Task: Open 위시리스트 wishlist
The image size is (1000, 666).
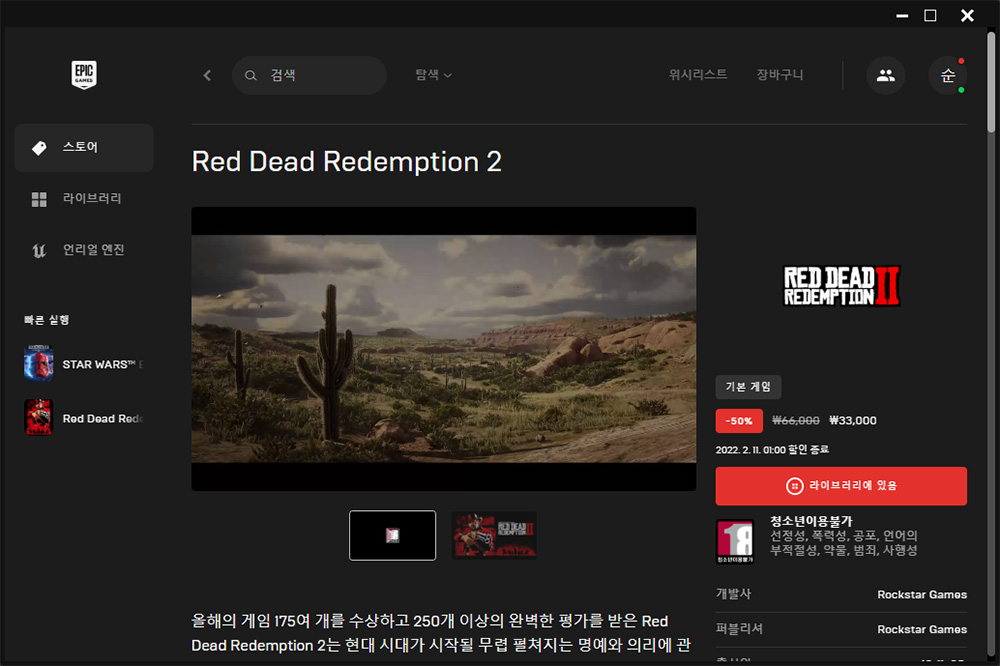Action: point(698,75)
